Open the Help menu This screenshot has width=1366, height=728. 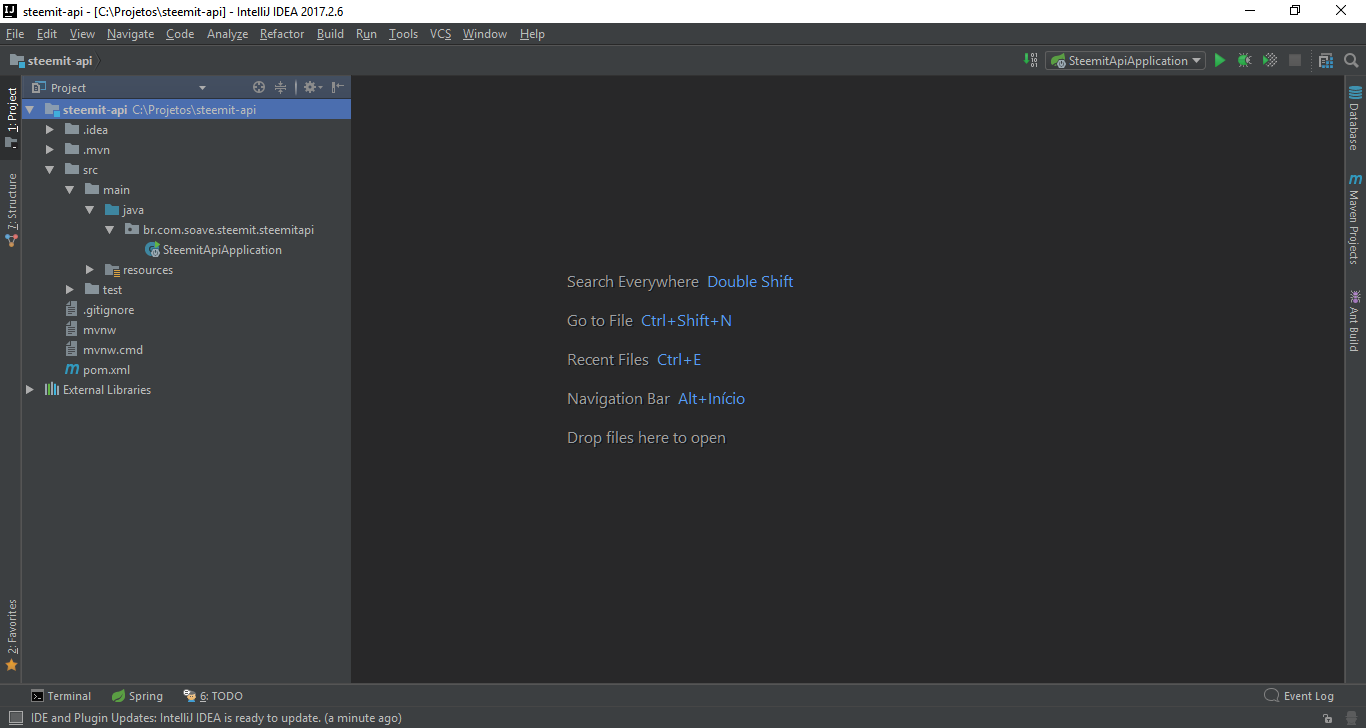point(532,34)
